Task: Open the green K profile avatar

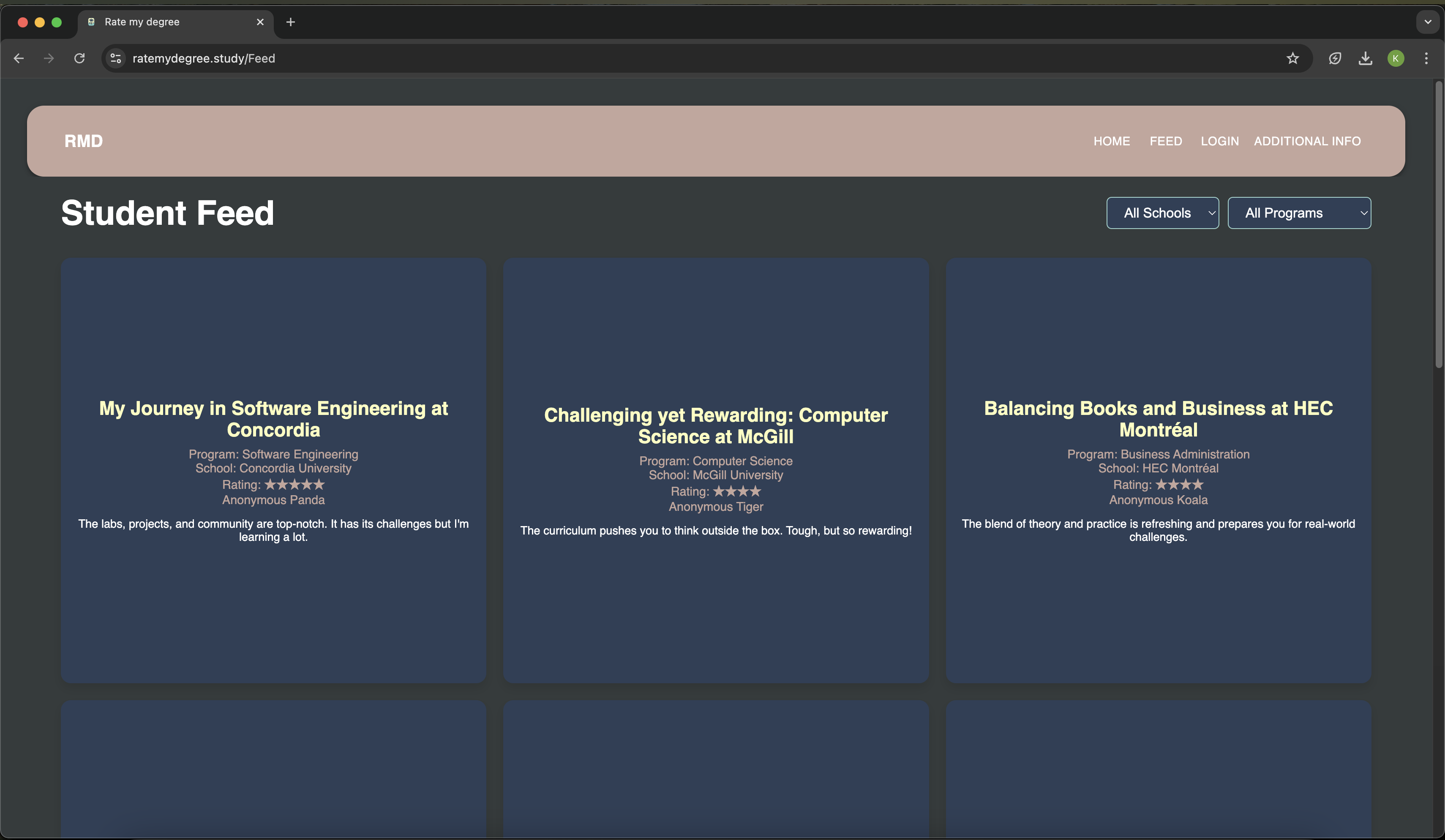Action: [1396, 58]
